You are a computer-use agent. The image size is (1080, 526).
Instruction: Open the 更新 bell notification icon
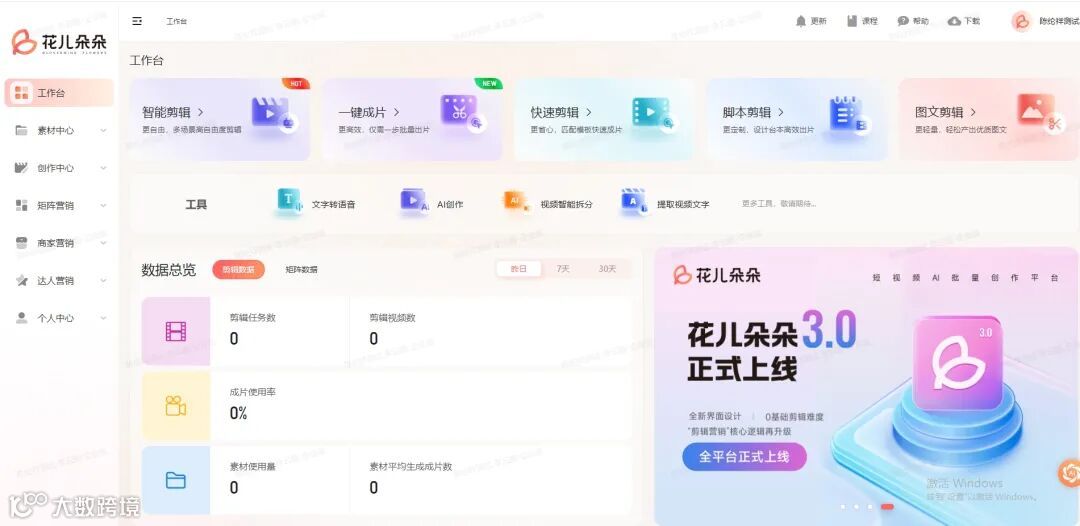800,21
